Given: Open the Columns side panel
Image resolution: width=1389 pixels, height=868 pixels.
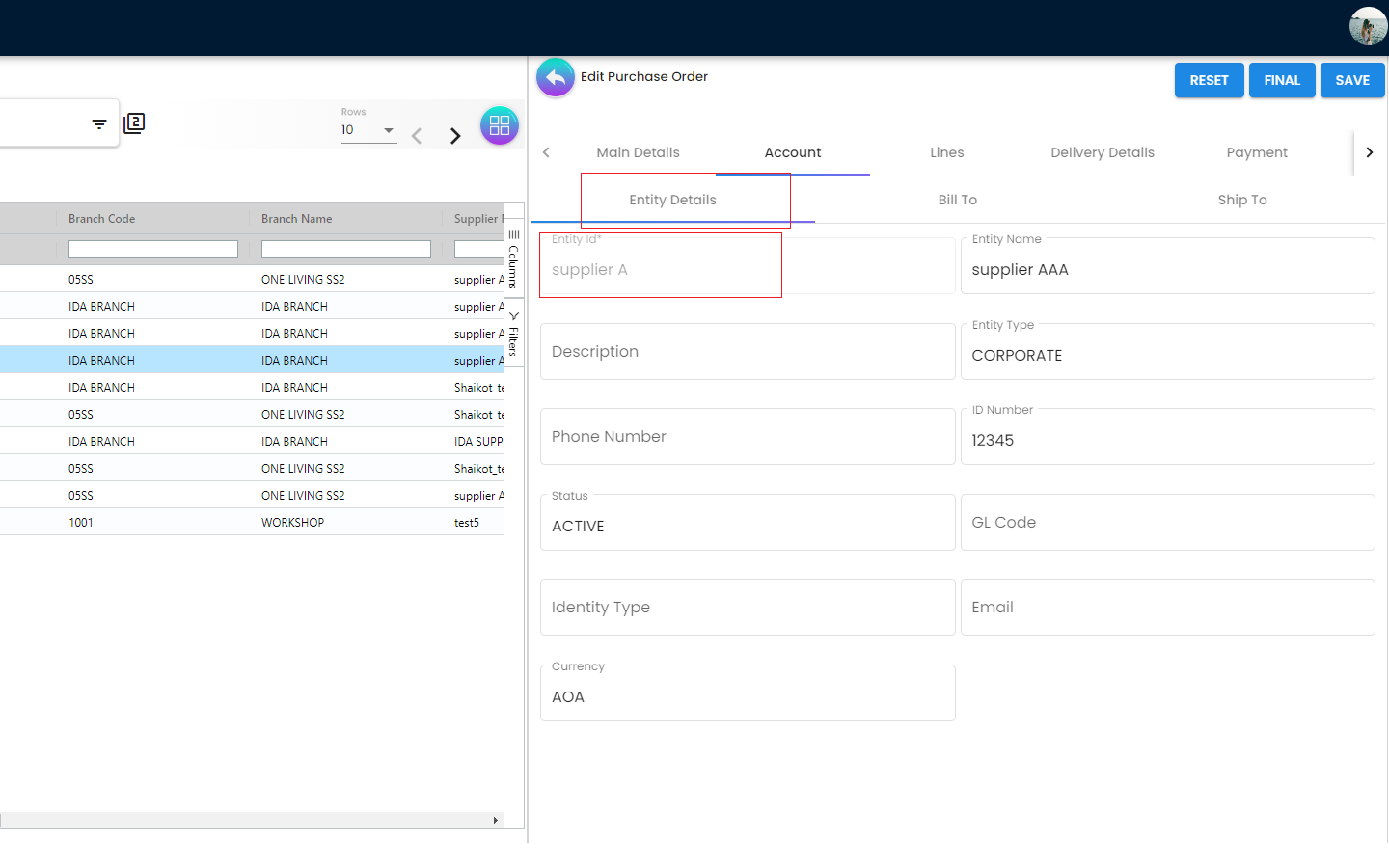Looking at the screenshot, I should click(x=514, y=258).
